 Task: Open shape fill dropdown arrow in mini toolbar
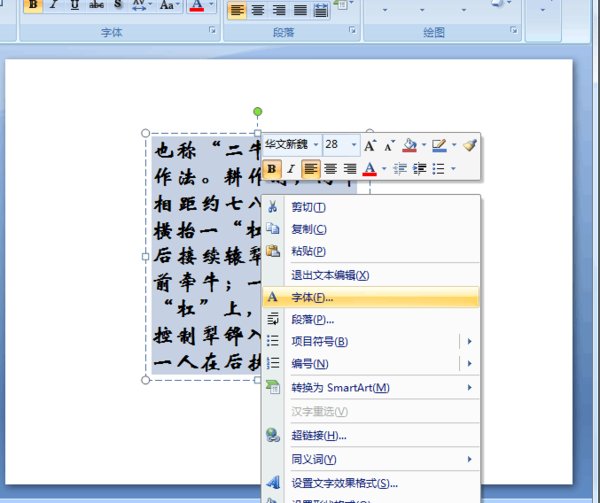[x=424, y=145]
